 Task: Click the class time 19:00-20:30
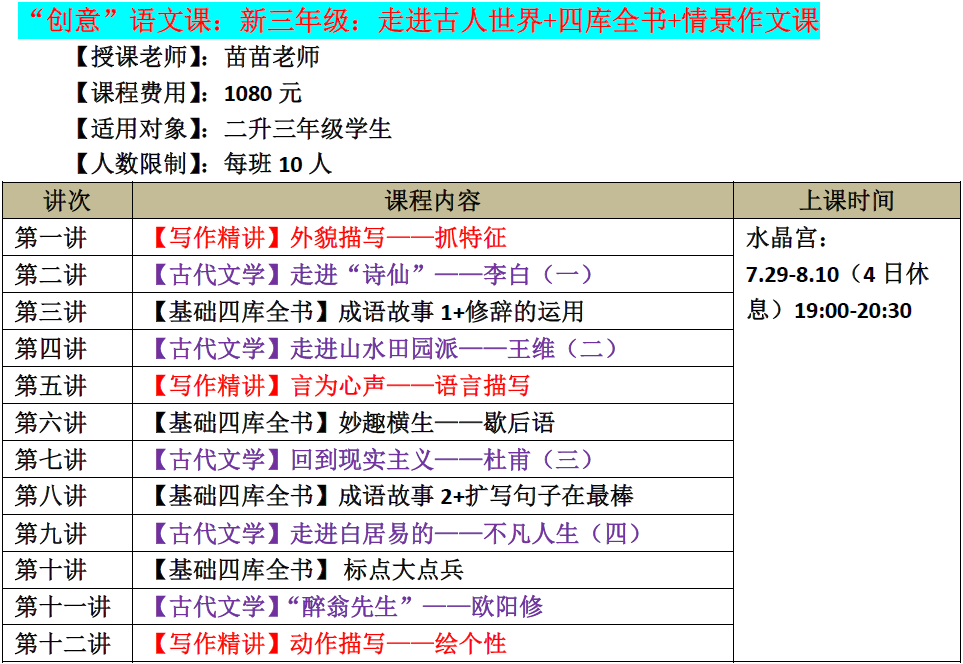tap(853, 311)
